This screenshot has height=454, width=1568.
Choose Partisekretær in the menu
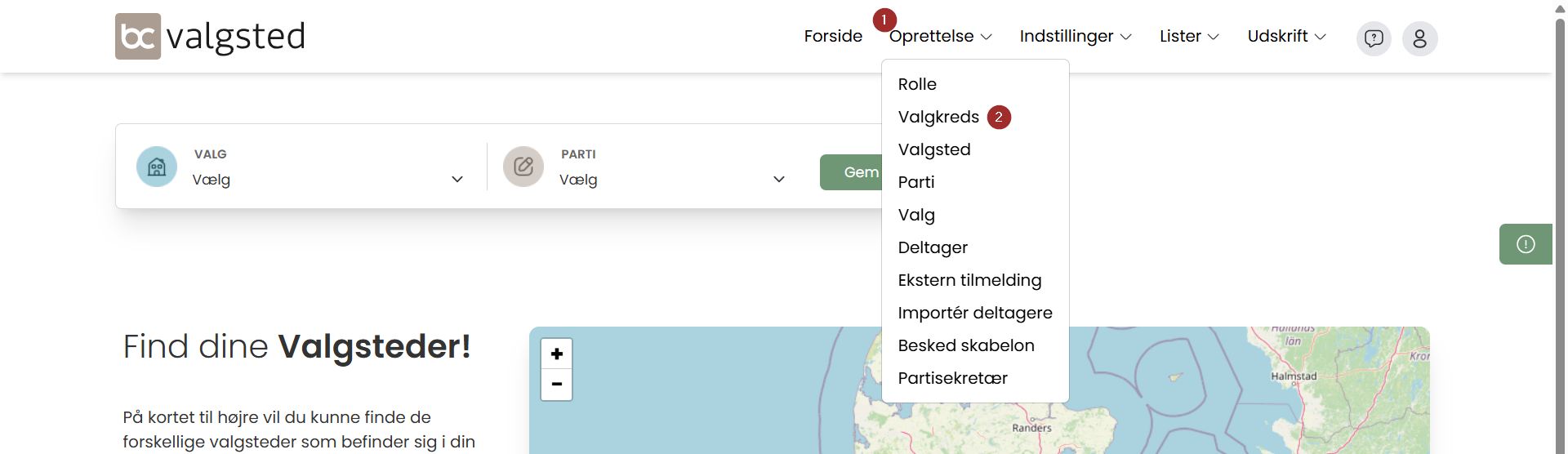(x=952, y=378)
